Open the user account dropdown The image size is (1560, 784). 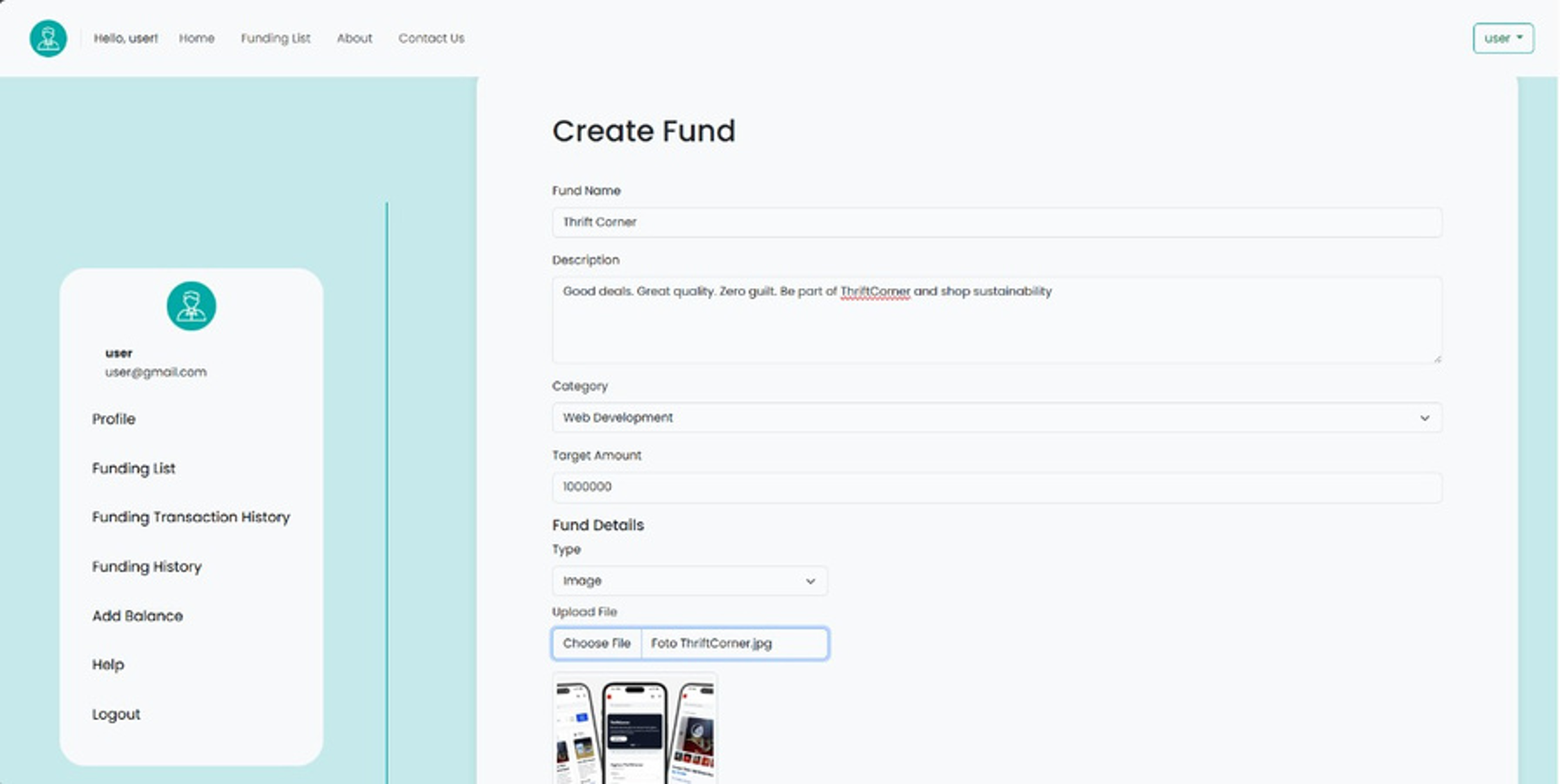click(1502, 38)
